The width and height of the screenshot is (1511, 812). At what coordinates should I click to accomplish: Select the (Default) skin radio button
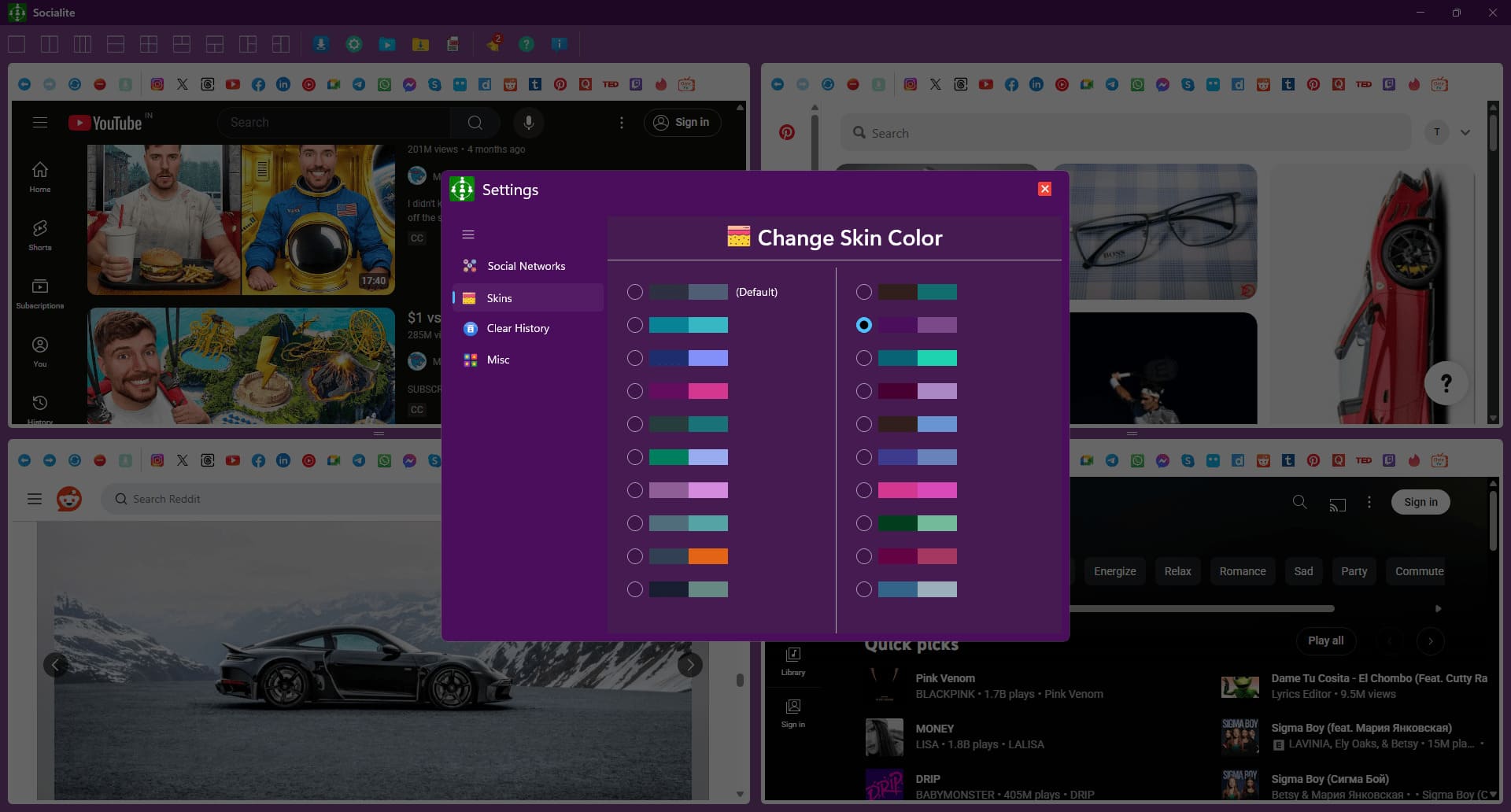point(635,292)
